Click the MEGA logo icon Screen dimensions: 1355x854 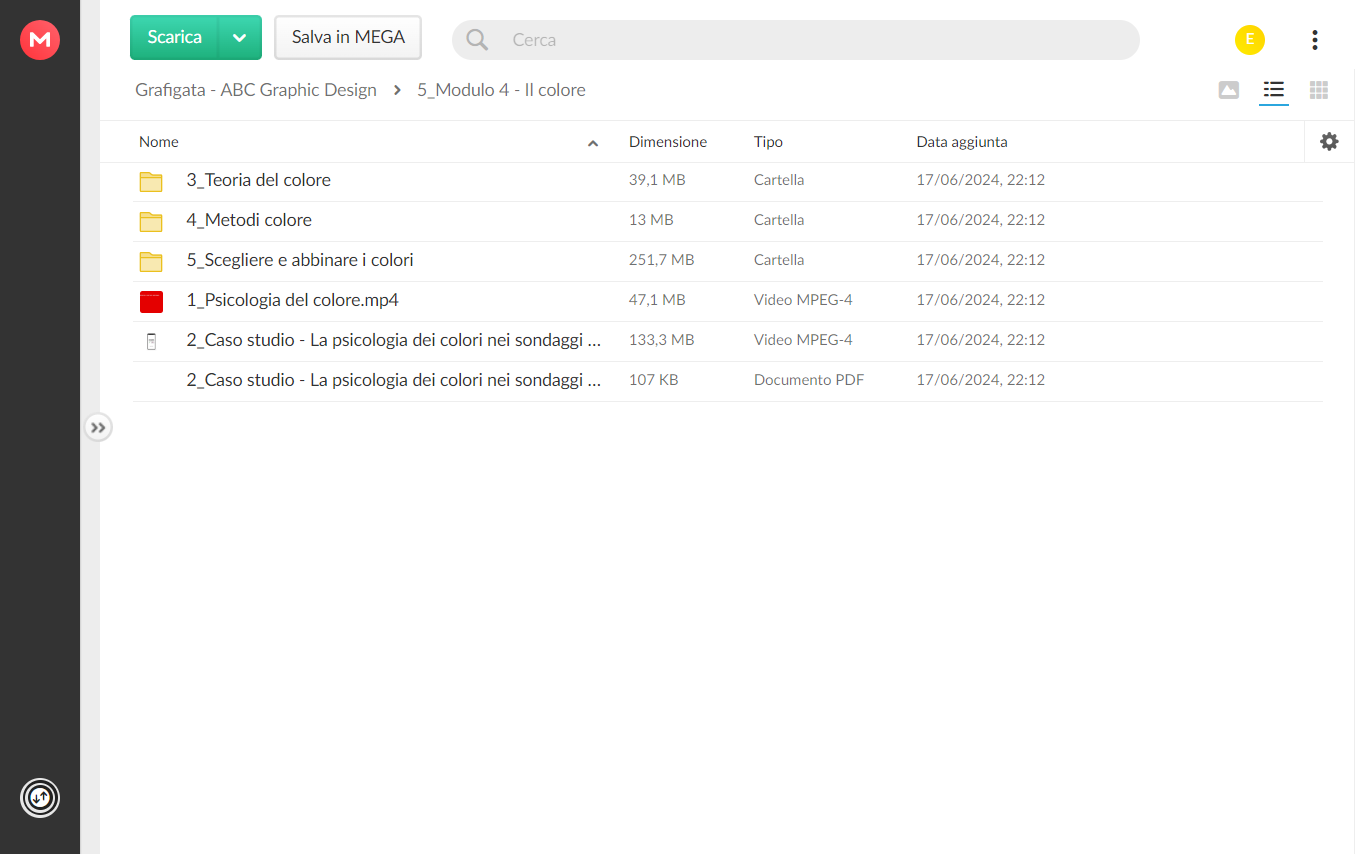(40, 40)
